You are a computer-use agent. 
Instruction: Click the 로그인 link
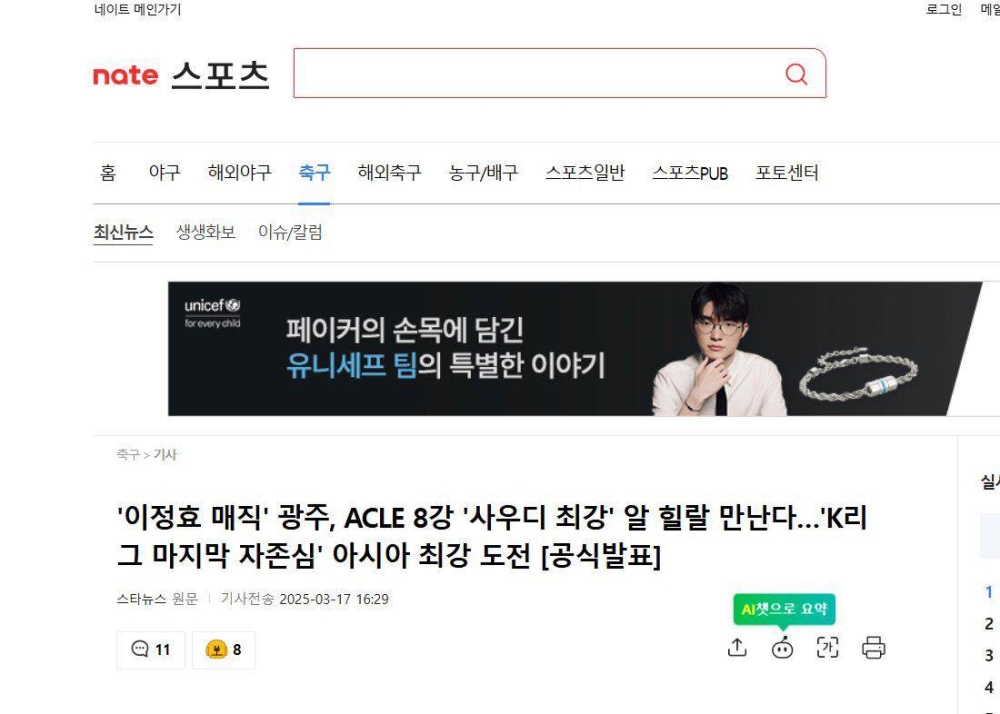pyautogui.click(x=943, y=10)
